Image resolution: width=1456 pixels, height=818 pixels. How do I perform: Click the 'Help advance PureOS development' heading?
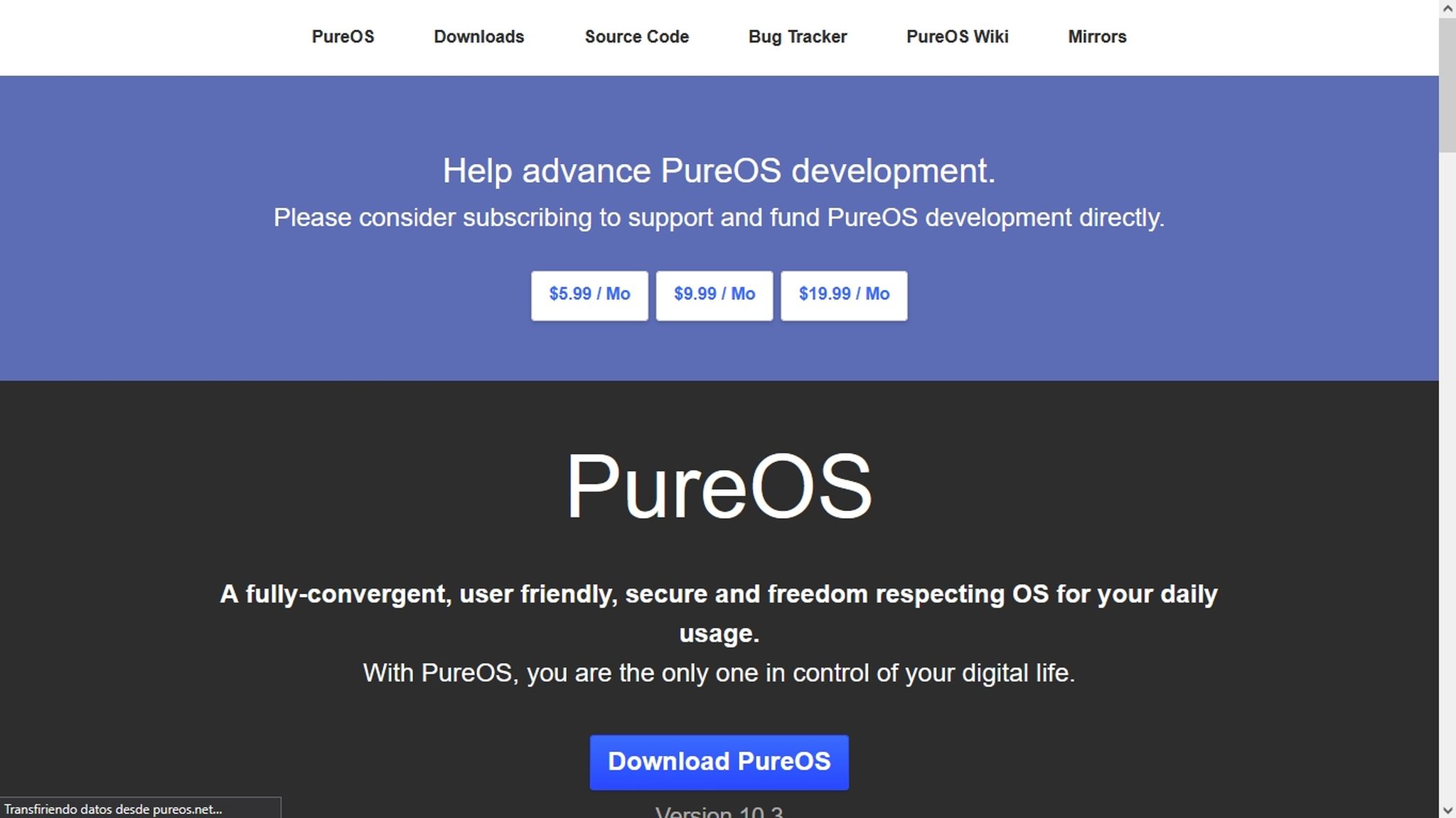click(718, 171)
